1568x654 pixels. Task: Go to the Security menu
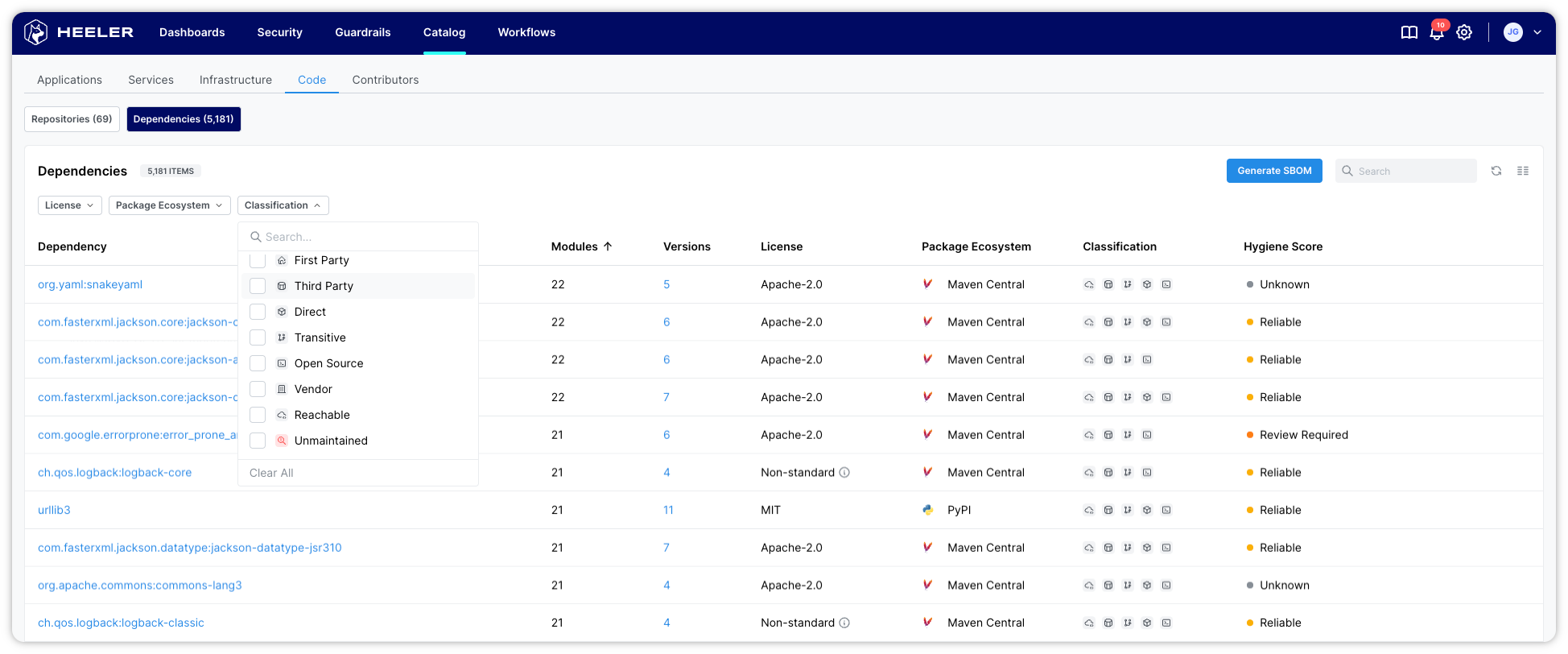(x=279, y=32)
